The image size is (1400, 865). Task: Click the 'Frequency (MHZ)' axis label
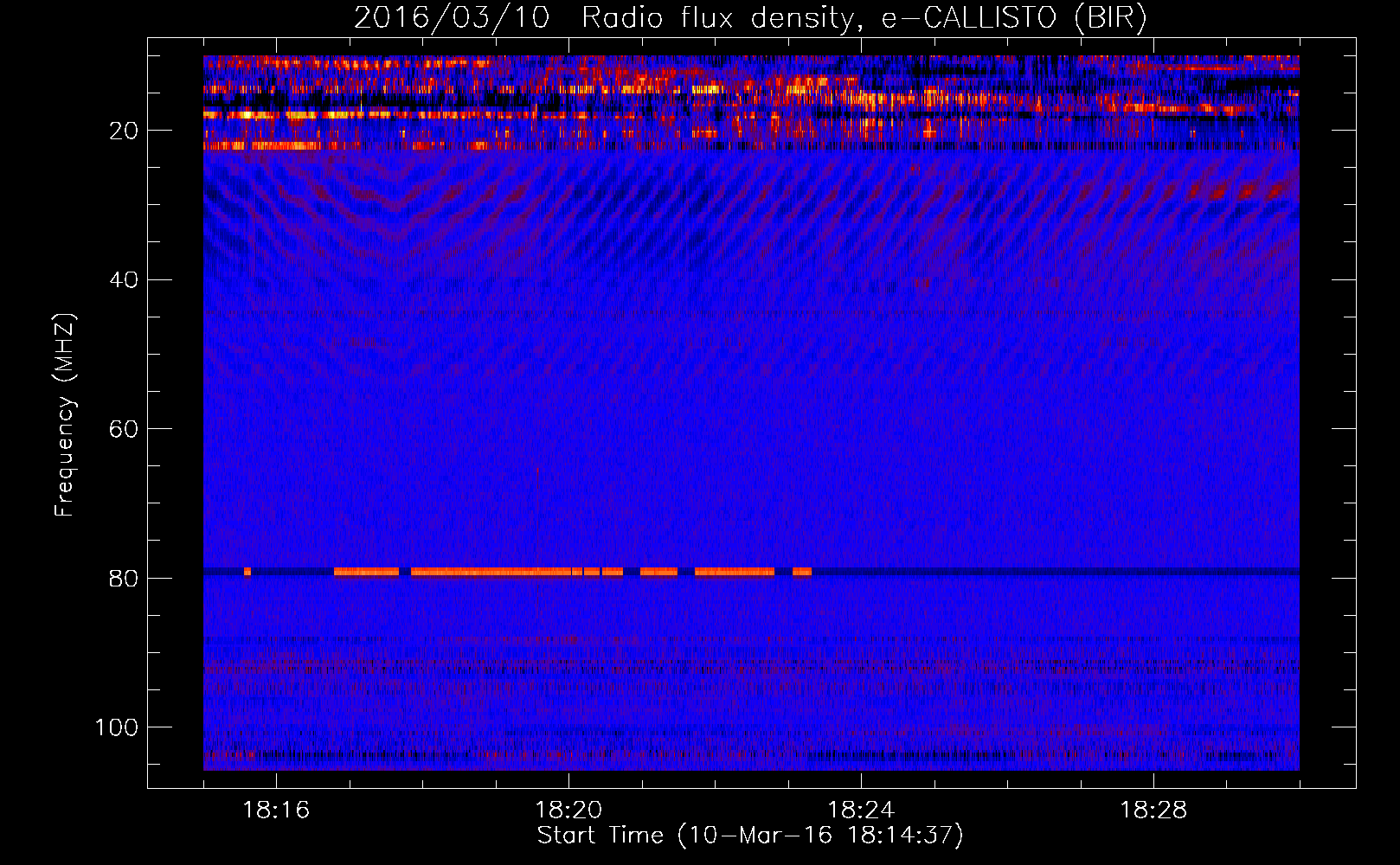point(65,415)
